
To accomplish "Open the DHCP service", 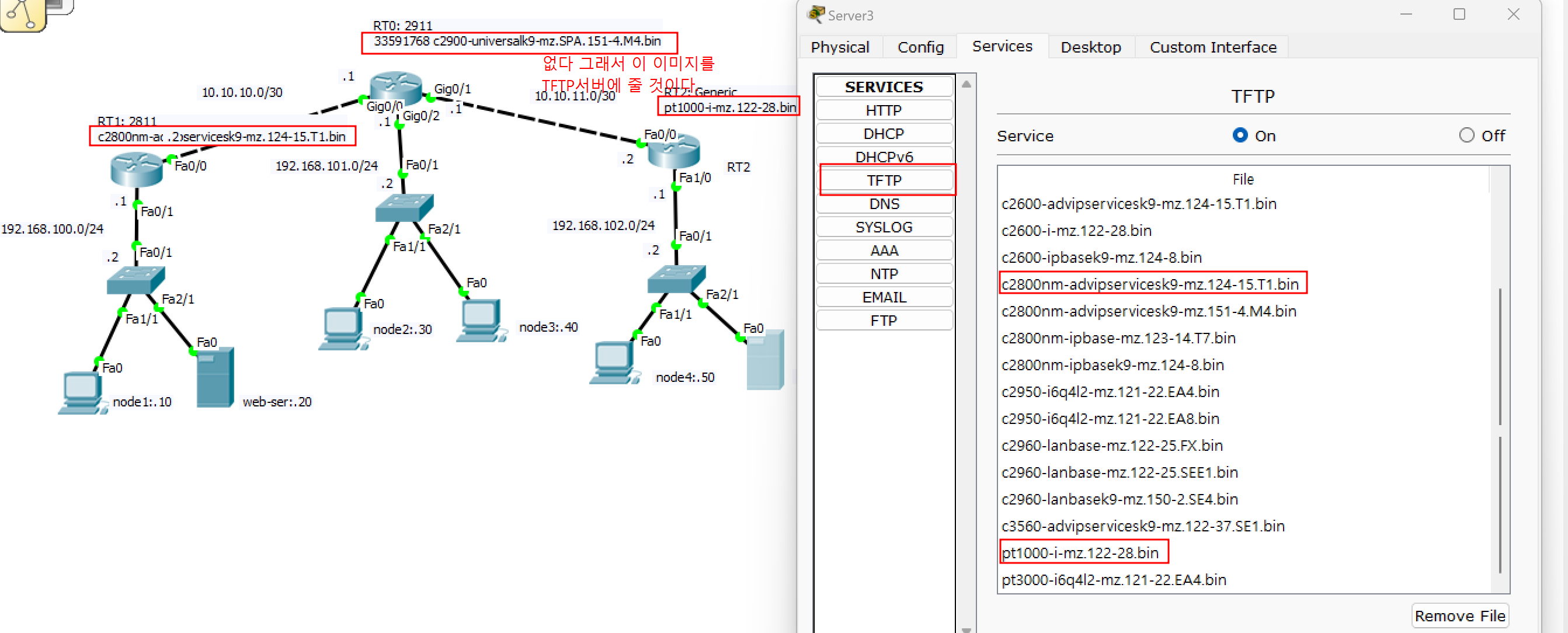I will (883, 133).
